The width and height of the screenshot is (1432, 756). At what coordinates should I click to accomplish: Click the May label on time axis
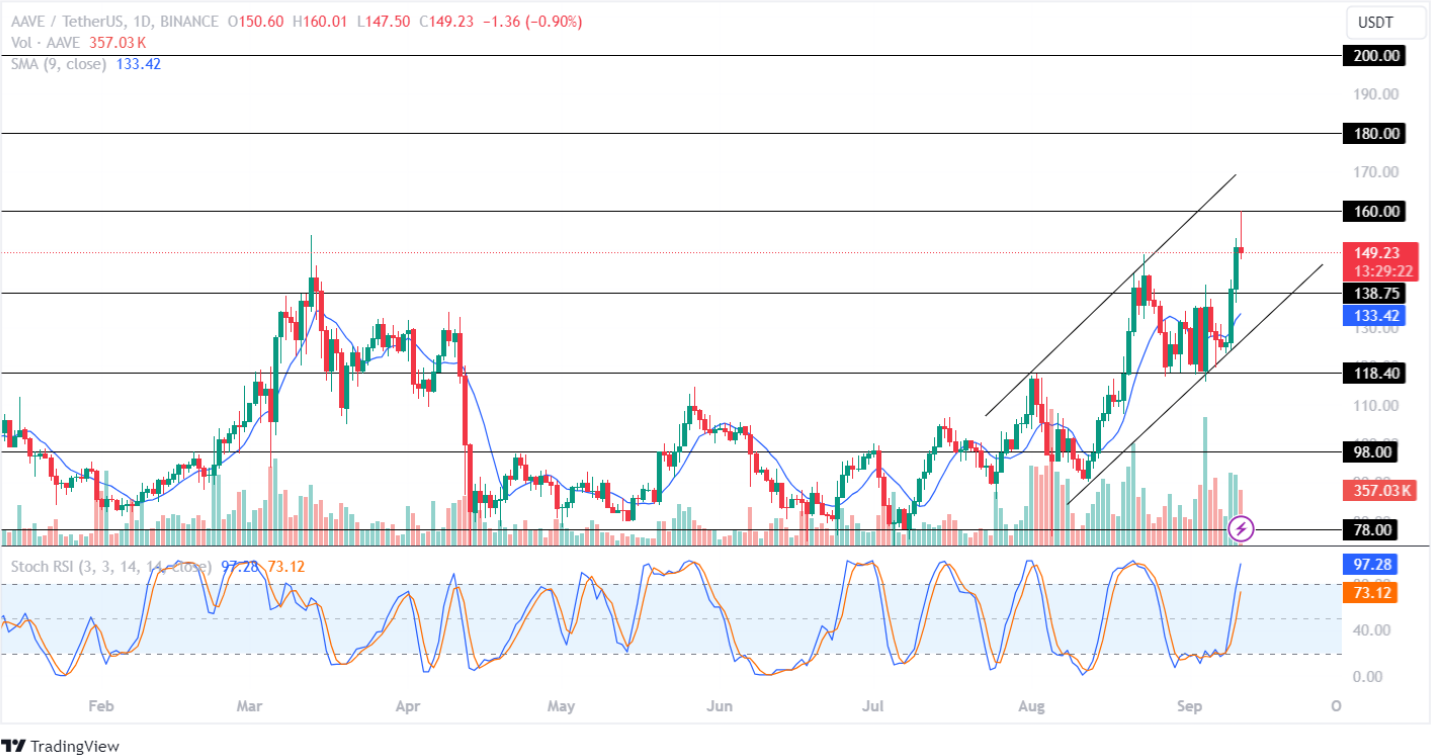(562, 706)
